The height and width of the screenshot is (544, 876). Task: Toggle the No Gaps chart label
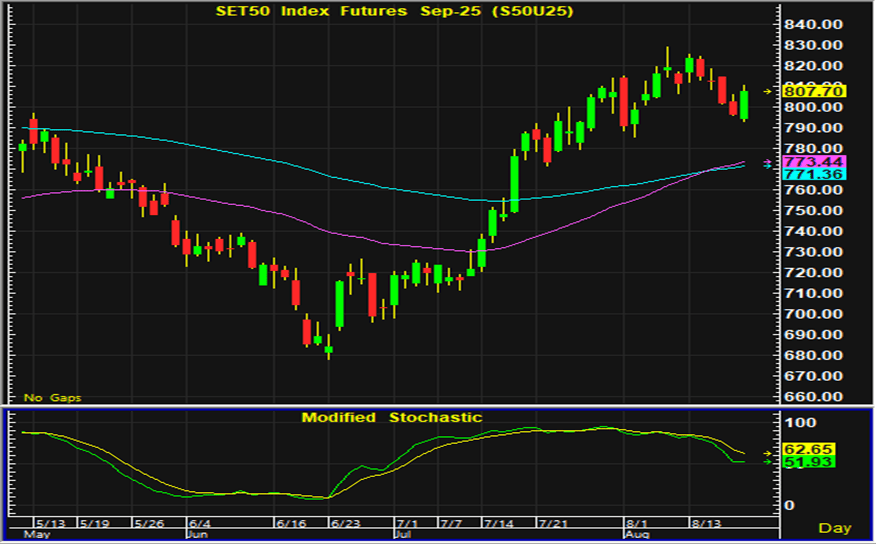click(x=52, y=397)
